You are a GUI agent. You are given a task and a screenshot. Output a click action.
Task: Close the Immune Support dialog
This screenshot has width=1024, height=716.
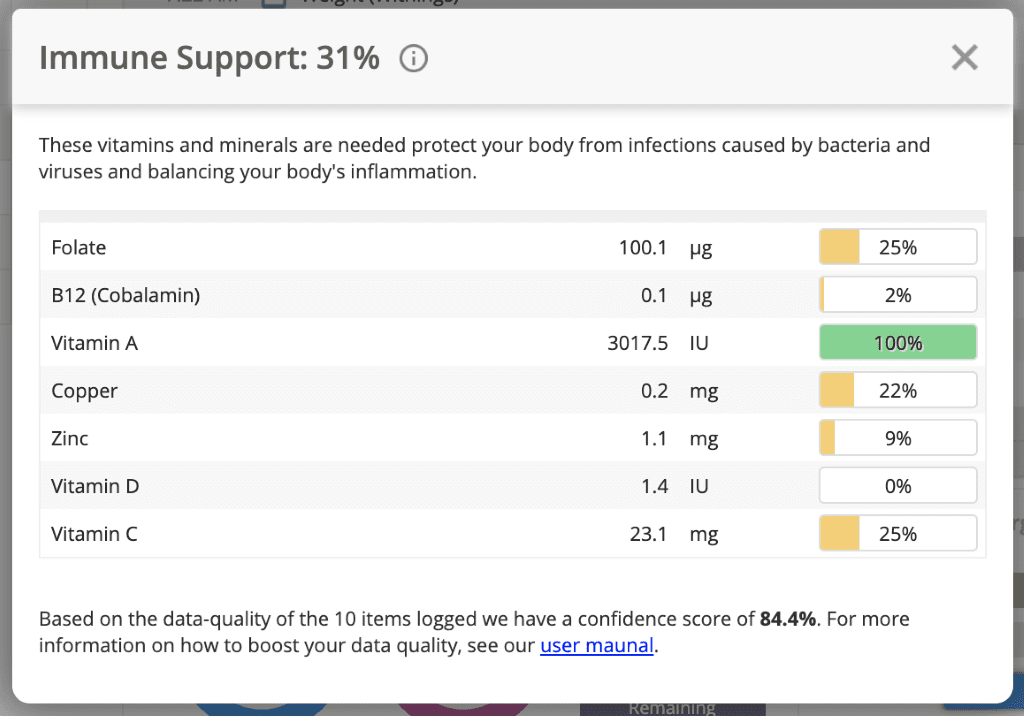click(964, 57)
